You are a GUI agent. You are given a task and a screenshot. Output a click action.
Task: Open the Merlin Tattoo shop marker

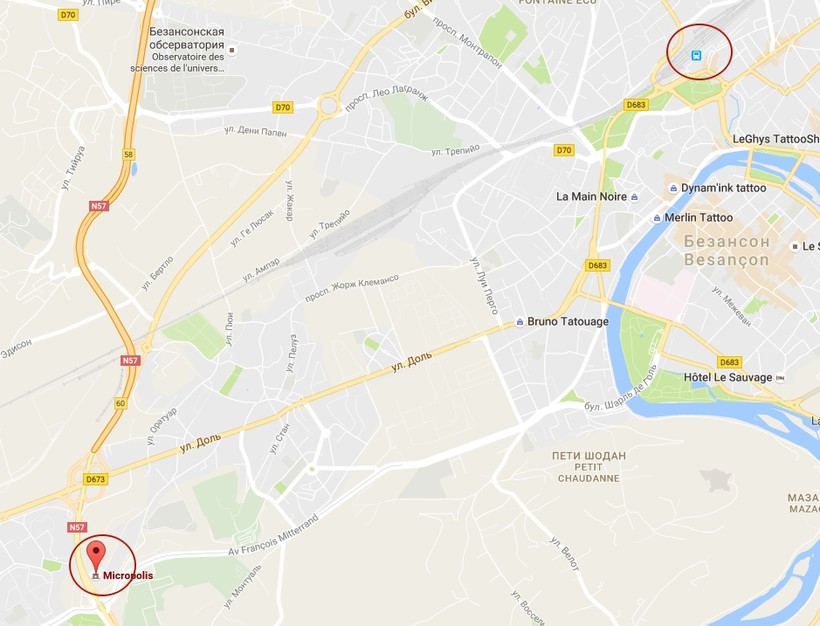pos(657,218)
